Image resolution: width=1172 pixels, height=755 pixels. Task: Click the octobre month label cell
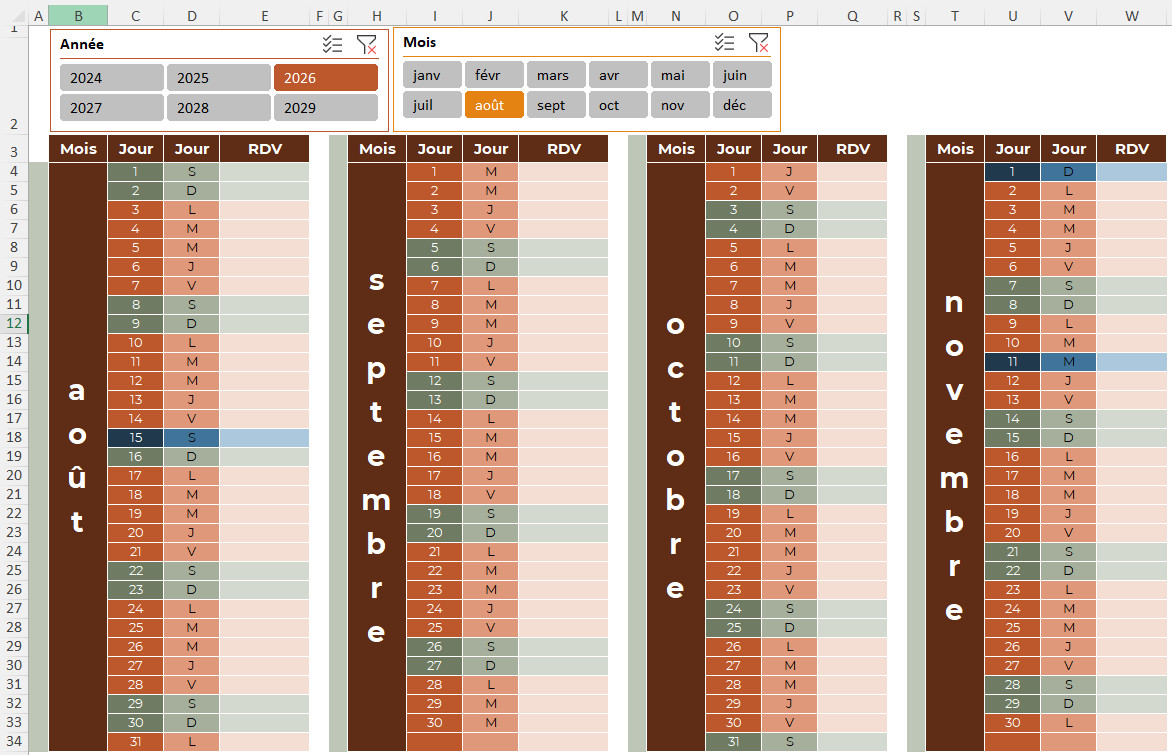[x=676, y=457]
